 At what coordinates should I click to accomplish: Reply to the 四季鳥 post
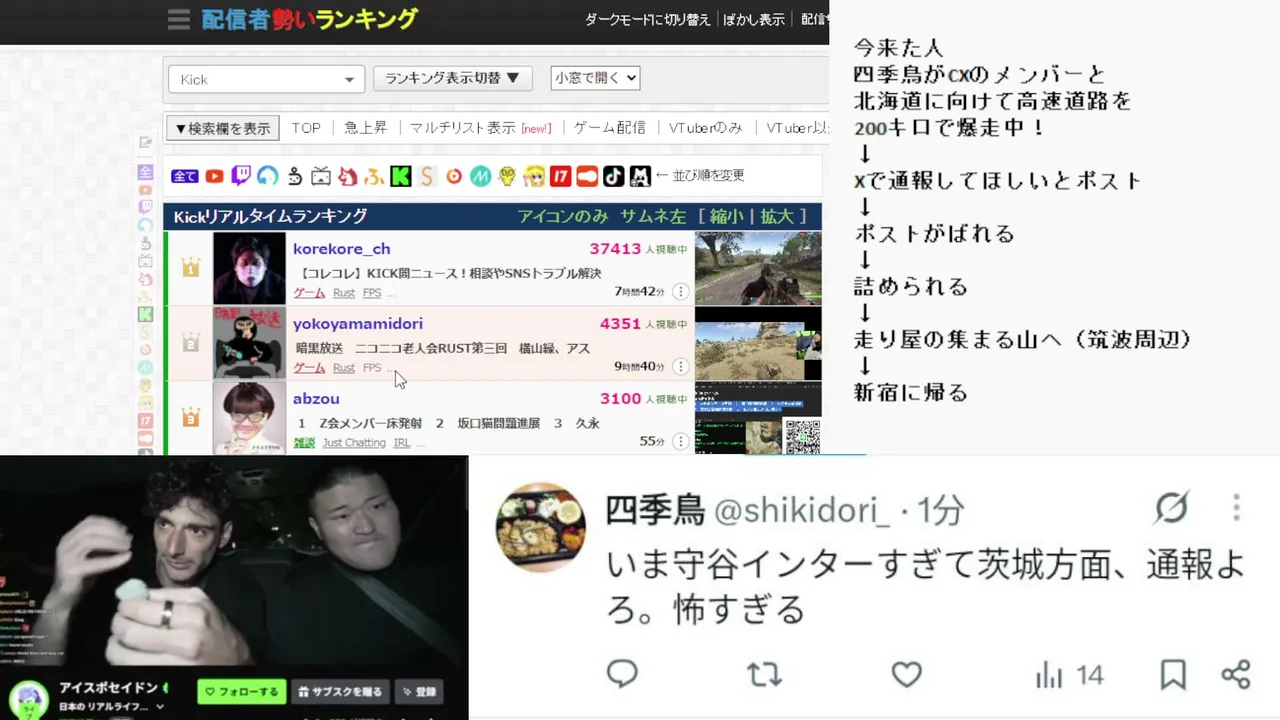coord(622,674)
